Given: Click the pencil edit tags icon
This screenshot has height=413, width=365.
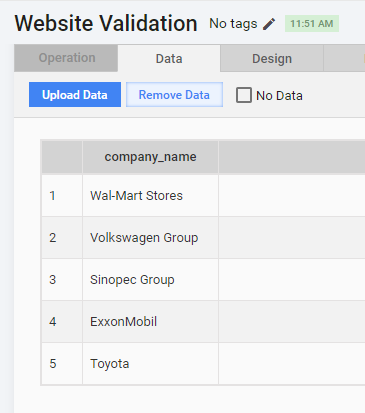Looking at the screenshot, I should (x=269, y=24).
